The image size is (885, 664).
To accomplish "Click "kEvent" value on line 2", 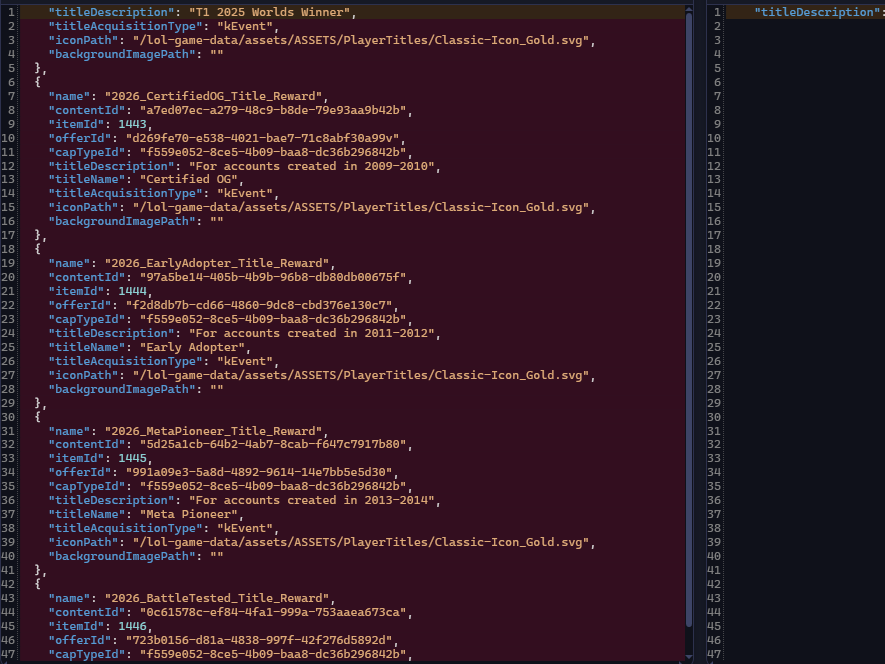I will tap(245, 26).
